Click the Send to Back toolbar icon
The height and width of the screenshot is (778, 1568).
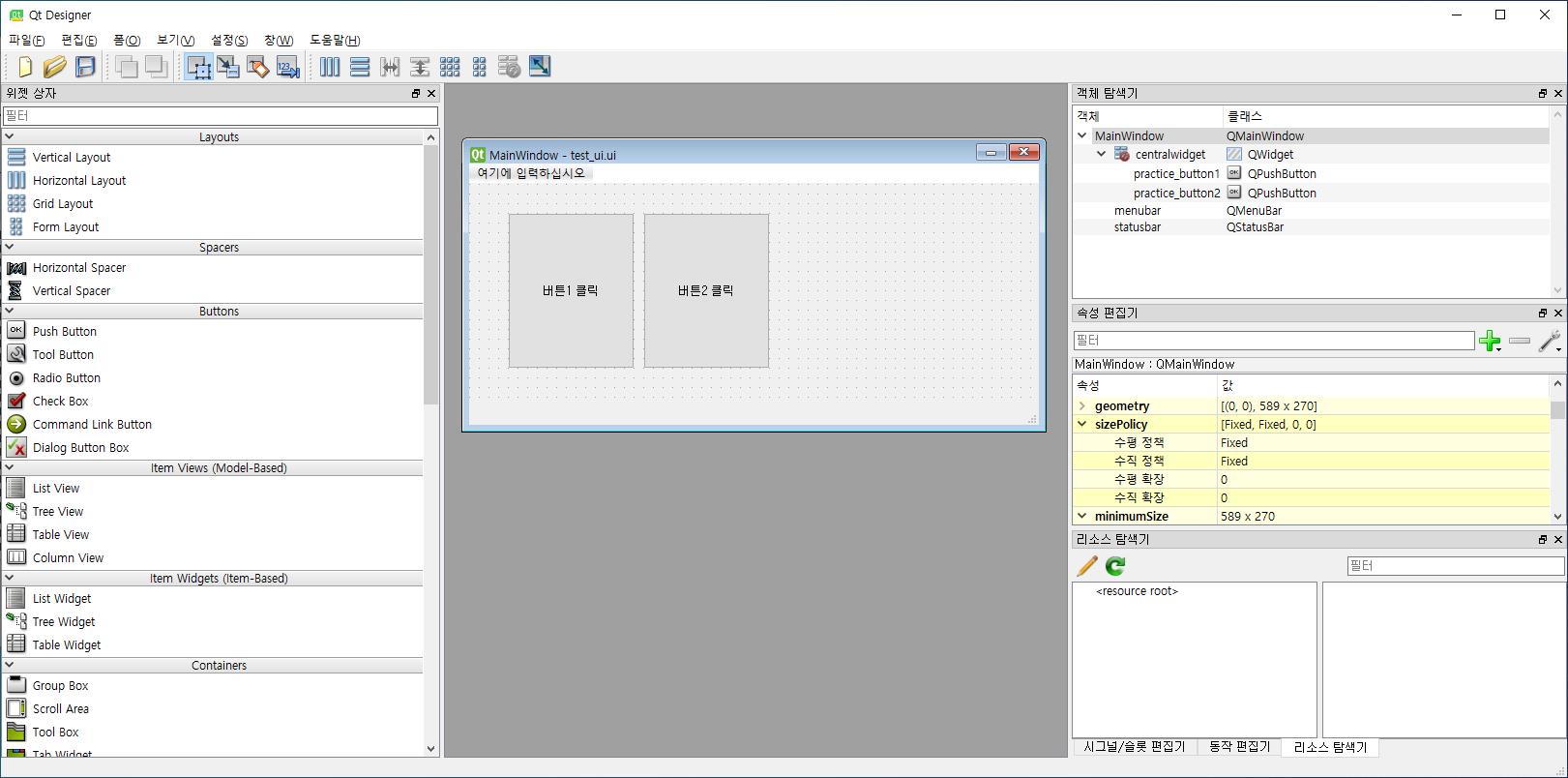point(156,67)
